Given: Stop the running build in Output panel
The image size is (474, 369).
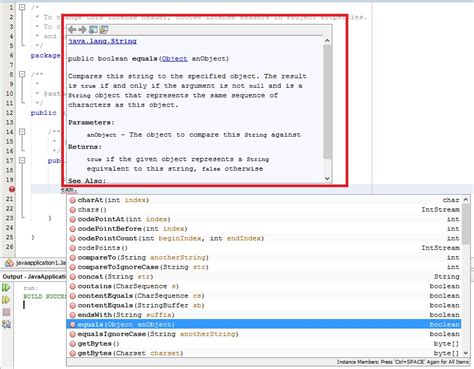Looking at the screenshot, I should click(6, 312).
